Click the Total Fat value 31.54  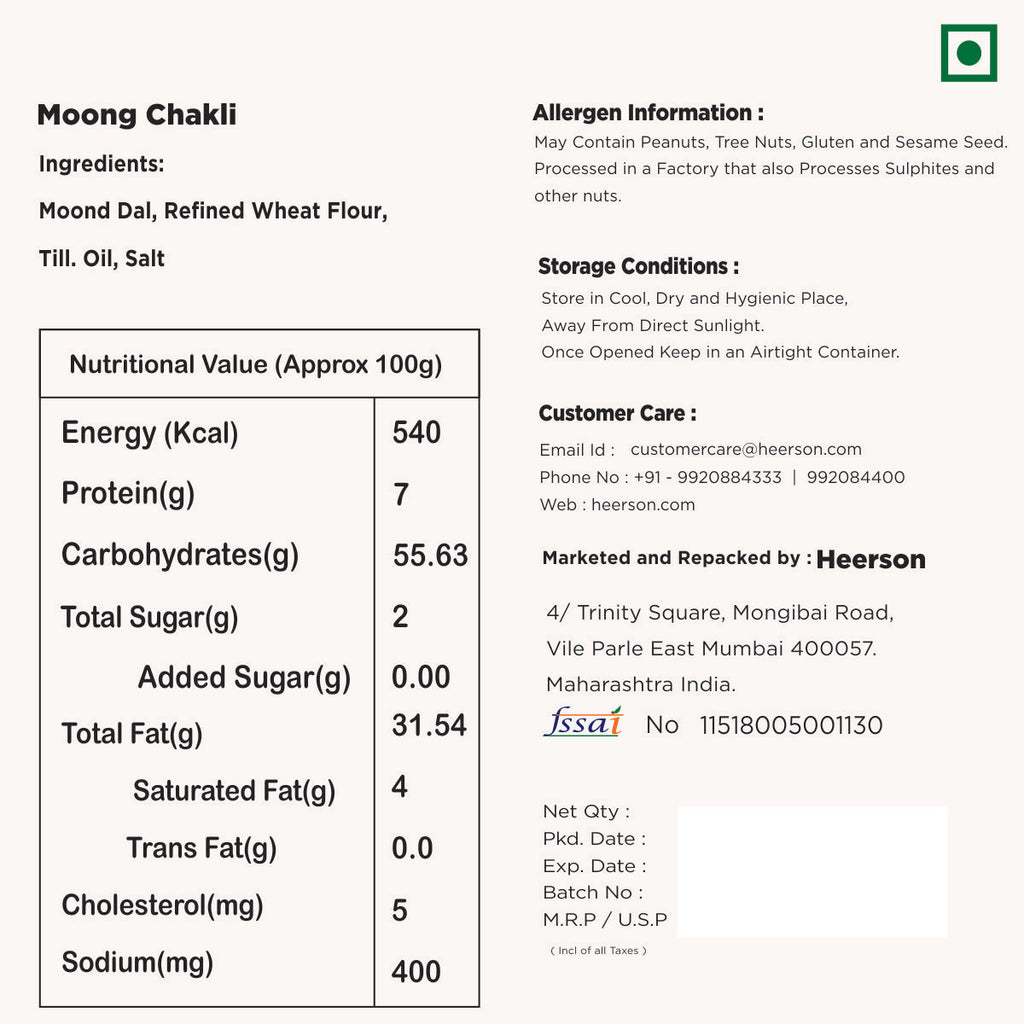pos(428,726)
